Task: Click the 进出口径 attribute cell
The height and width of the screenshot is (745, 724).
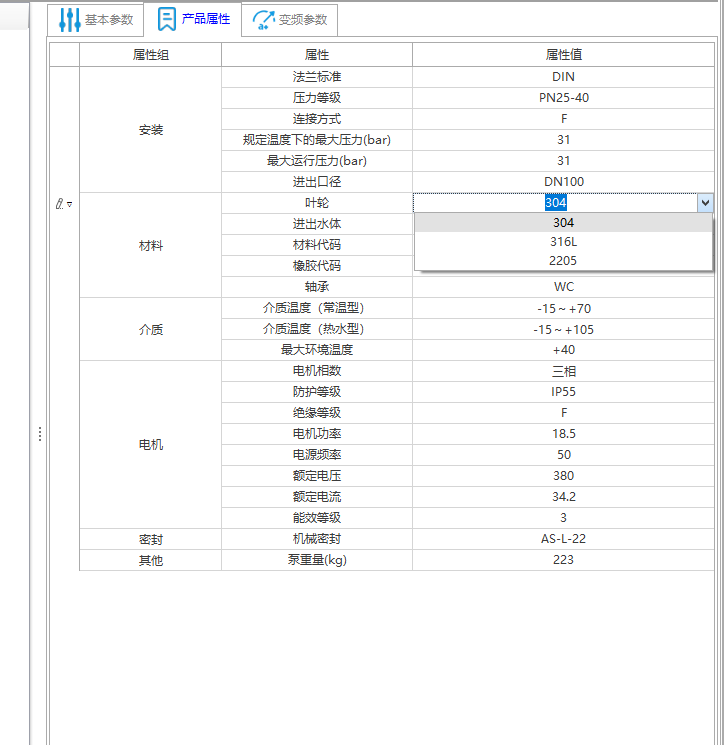Action: click(x=317, y=181)
